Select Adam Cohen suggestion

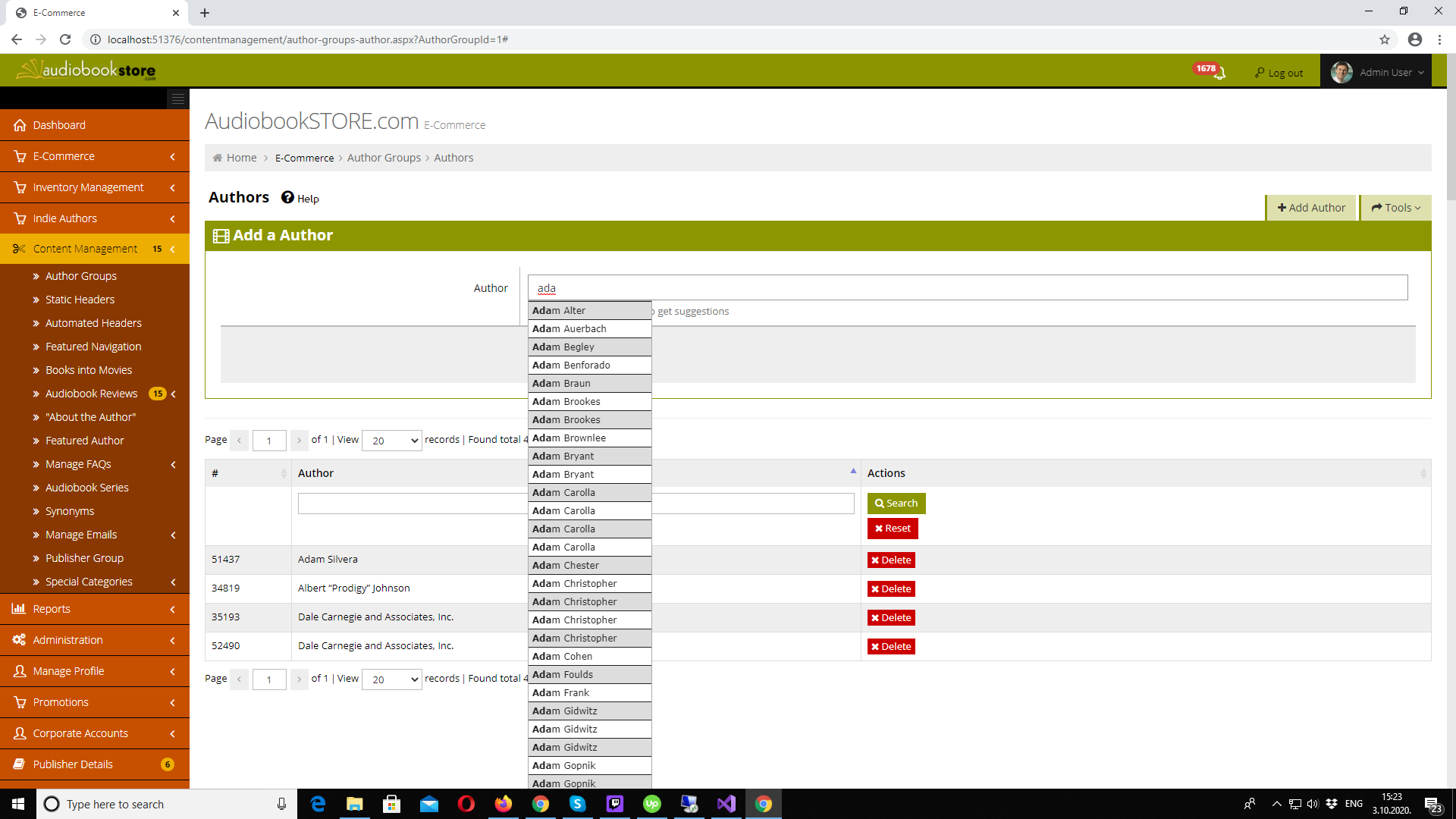pyautogui.click(x=590, y=657)
